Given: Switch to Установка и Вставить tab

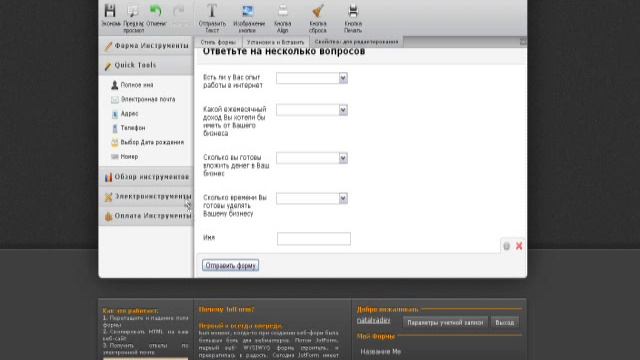Looking at the screenshot, I should pos(276,42).
